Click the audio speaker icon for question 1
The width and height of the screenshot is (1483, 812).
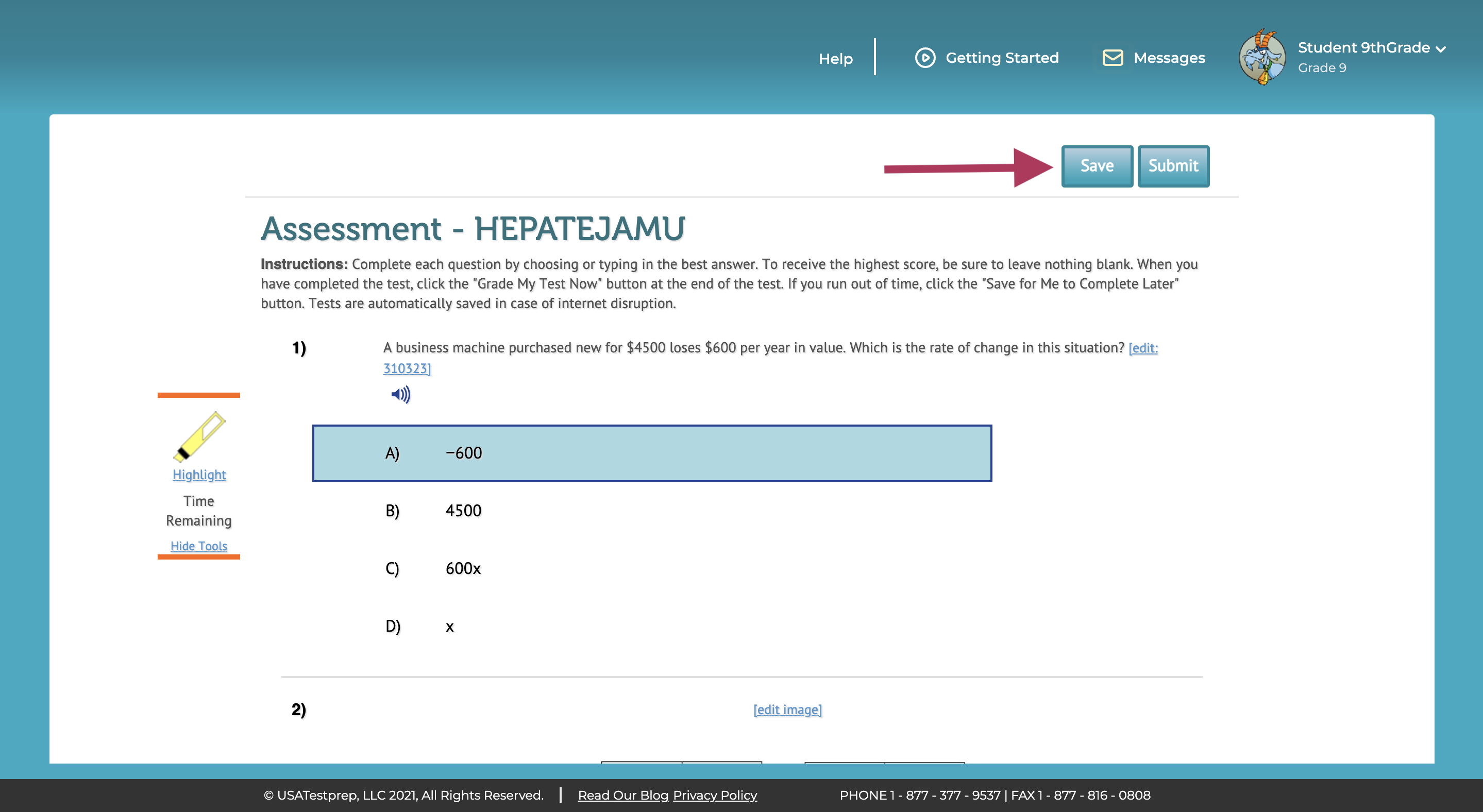tap(401, 395)
